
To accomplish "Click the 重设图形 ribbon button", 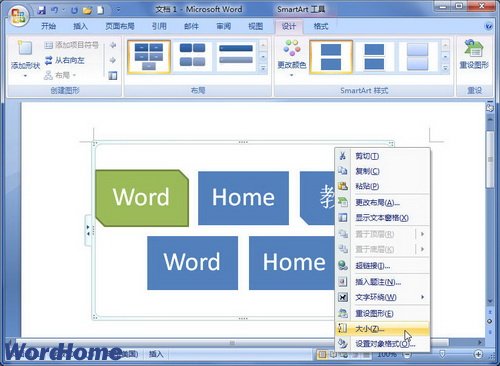I will tap(474, 55).
